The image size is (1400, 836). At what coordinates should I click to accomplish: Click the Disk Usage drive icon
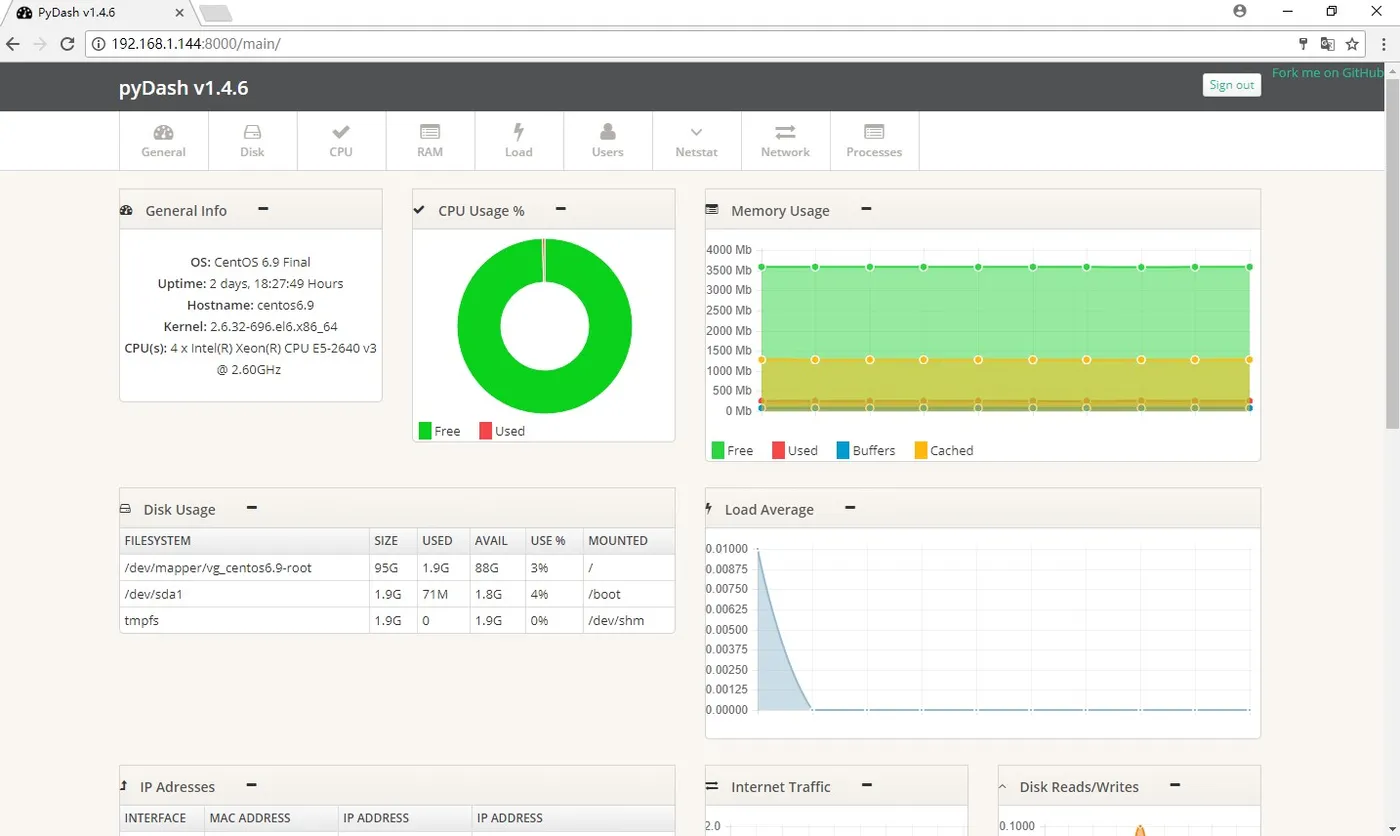tap(125, 509)
